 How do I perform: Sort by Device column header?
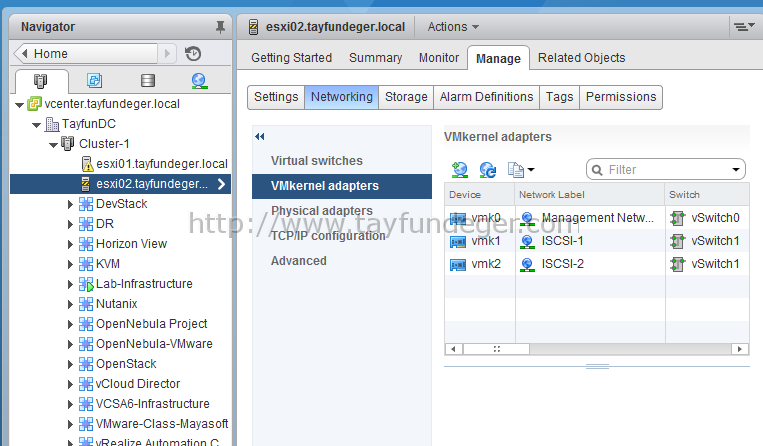[479, 195]
